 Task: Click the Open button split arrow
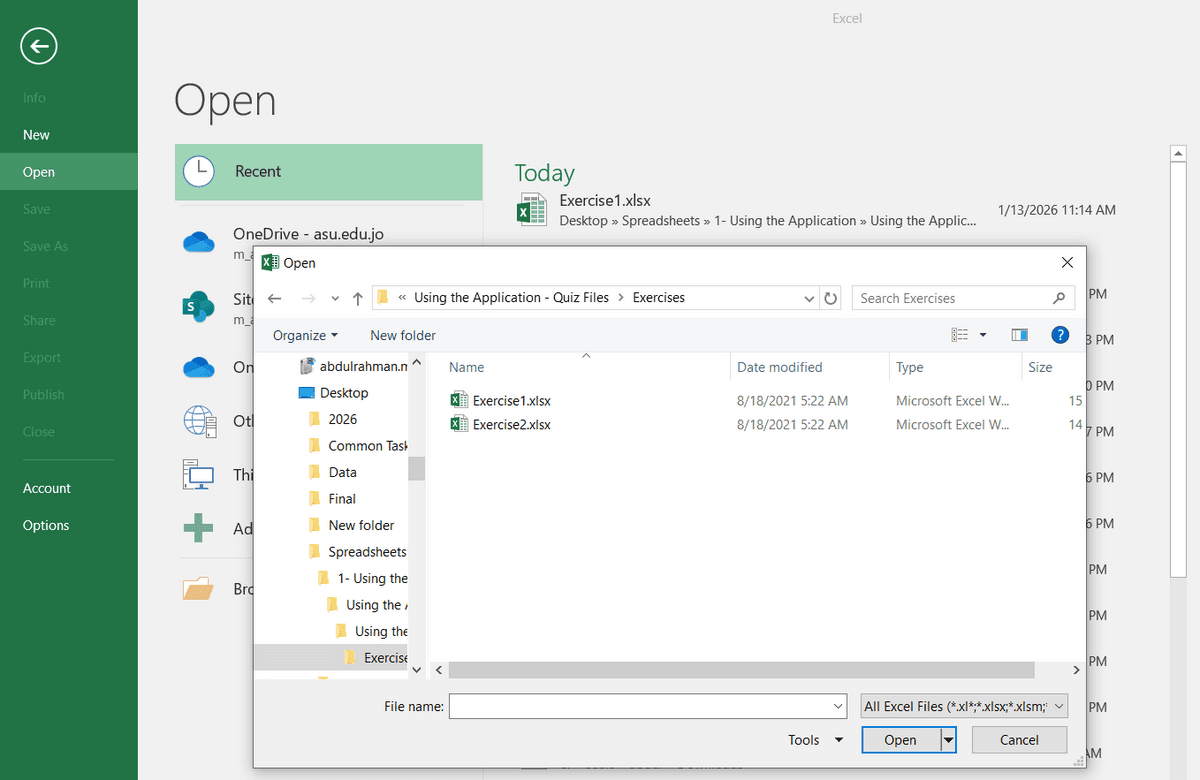pos(948,740)
